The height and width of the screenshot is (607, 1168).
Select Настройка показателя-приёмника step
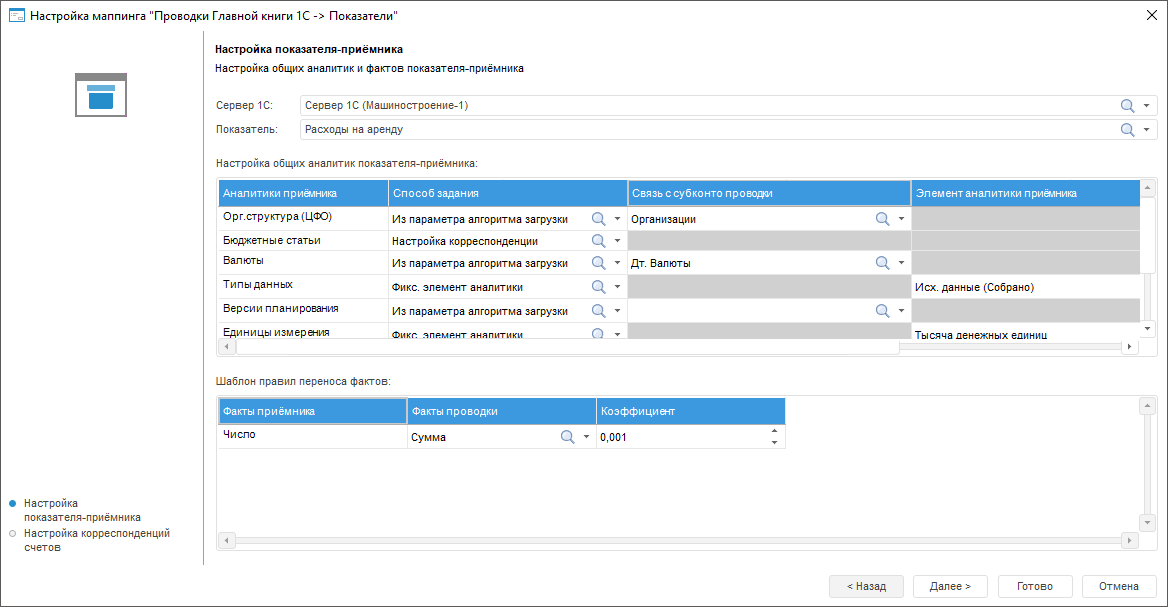coord(82,510)
